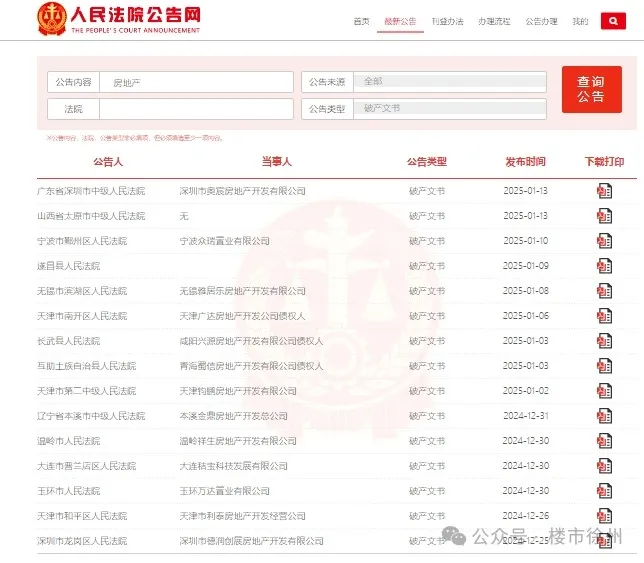The width and height of the screenshot is (644, 563).
Task: Open the 公告办理 nav item
Action: (541, 21)
